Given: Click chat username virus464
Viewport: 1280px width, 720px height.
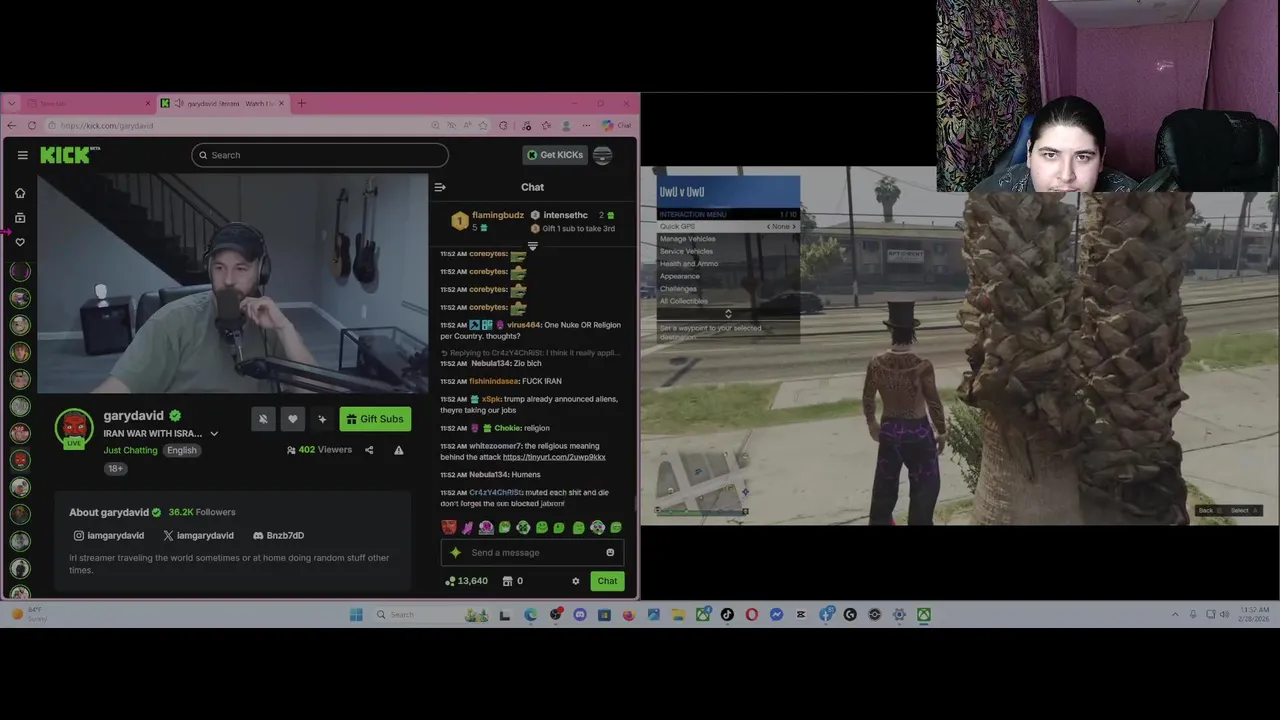Looking at the screenshot, I should coord(523,325).
